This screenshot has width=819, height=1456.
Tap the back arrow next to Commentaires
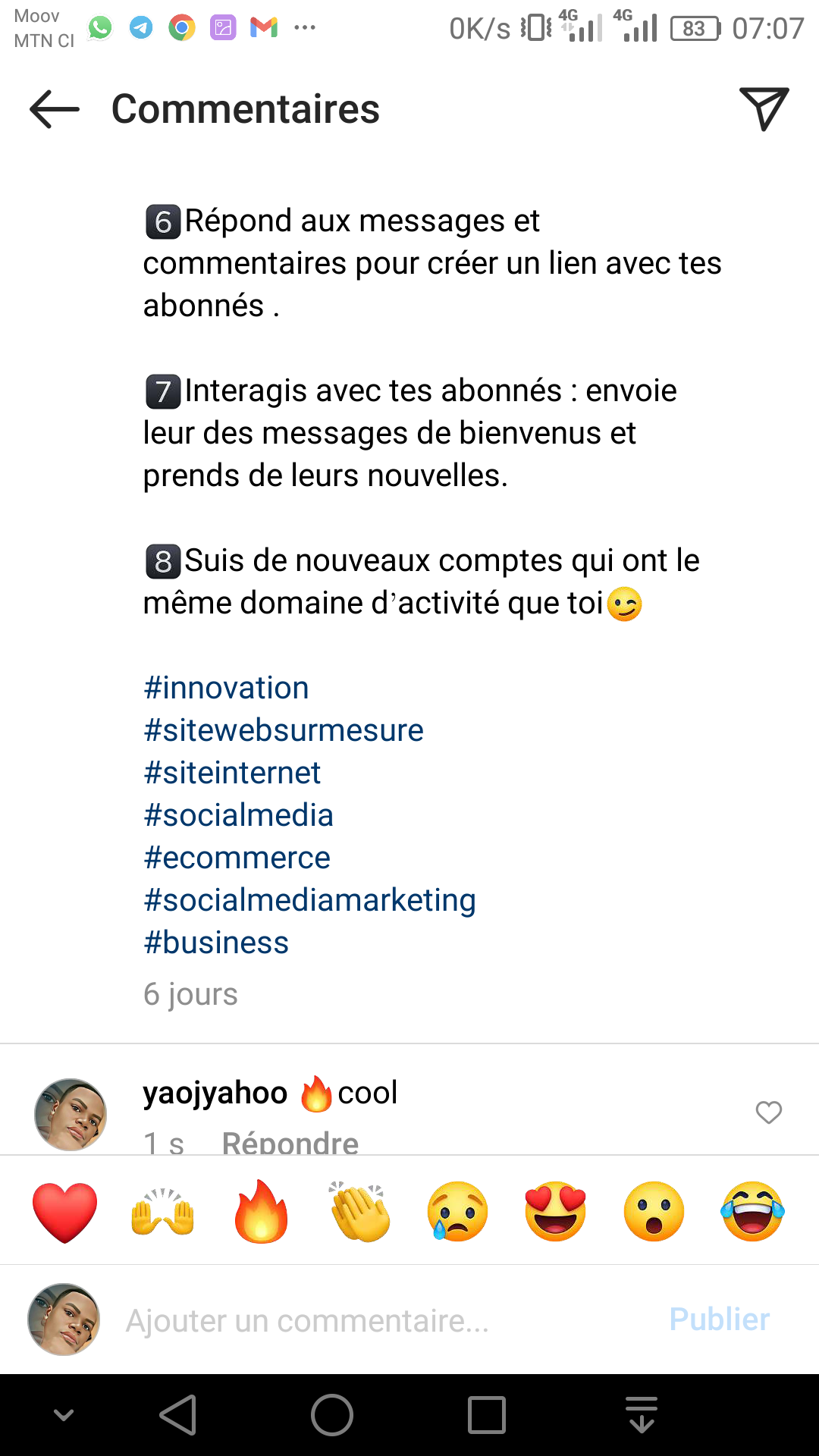point(55,109)
